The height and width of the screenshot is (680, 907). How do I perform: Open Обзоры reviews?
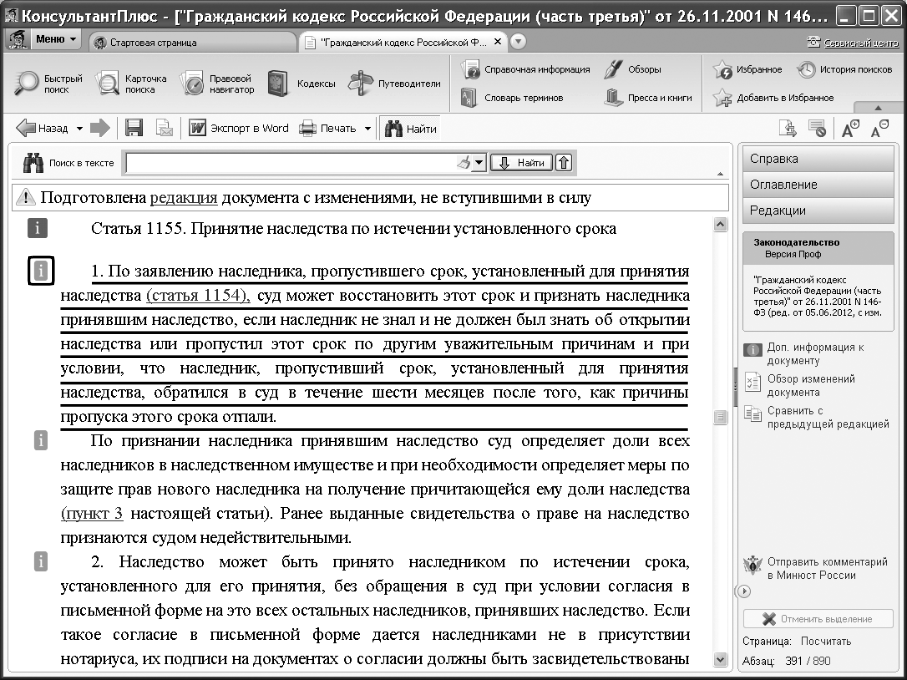(633, 69)
